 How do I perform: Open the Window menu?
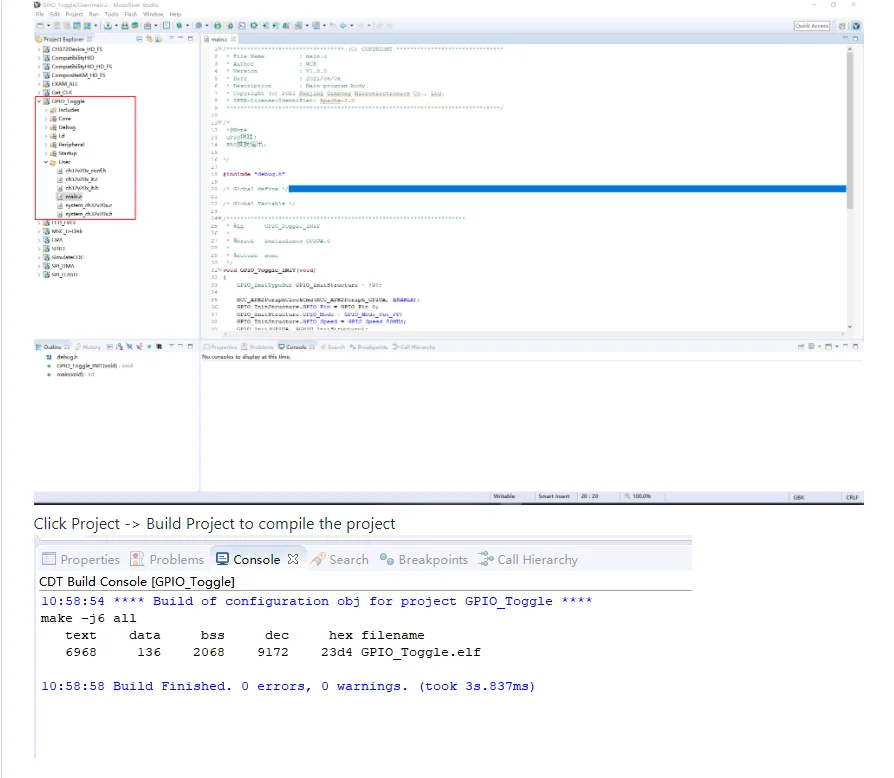tap(153, 14)
